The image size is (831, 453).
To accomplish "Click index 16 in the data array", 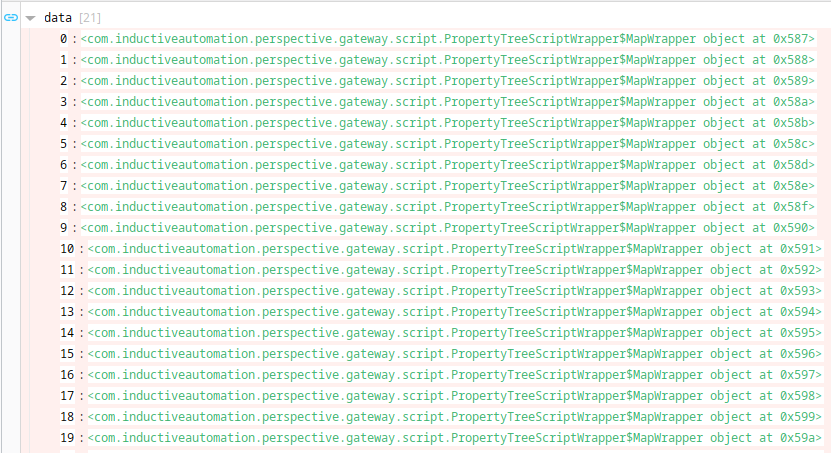I will pyautogui.click(x=67, y=375).
